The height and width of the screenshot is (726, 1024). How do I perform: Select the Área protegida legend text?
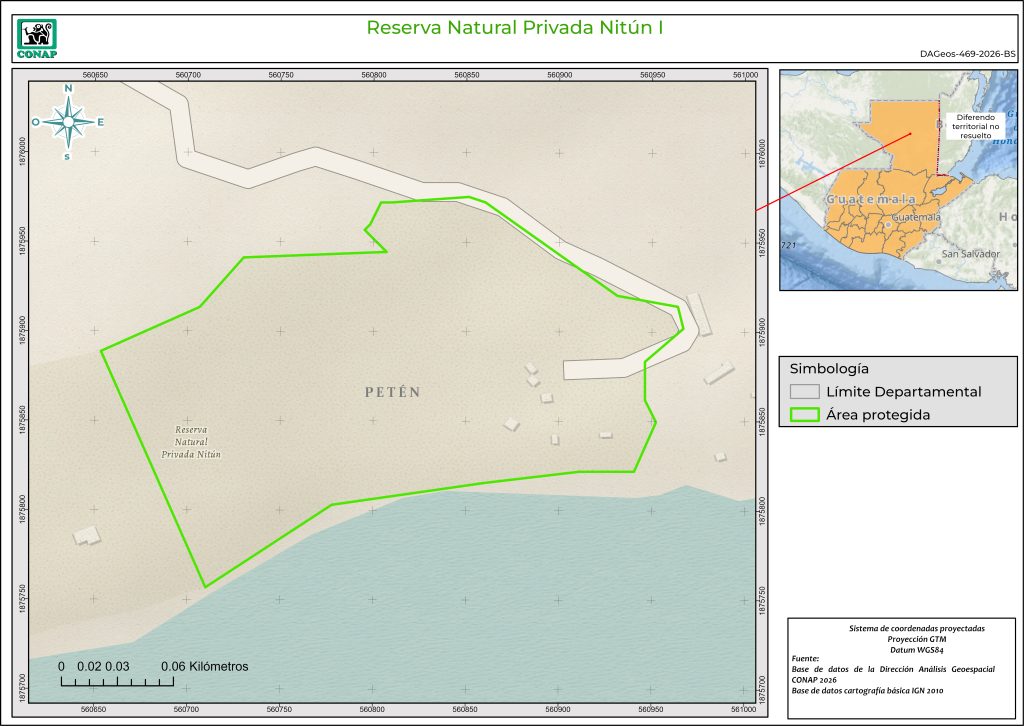(878, 415)
